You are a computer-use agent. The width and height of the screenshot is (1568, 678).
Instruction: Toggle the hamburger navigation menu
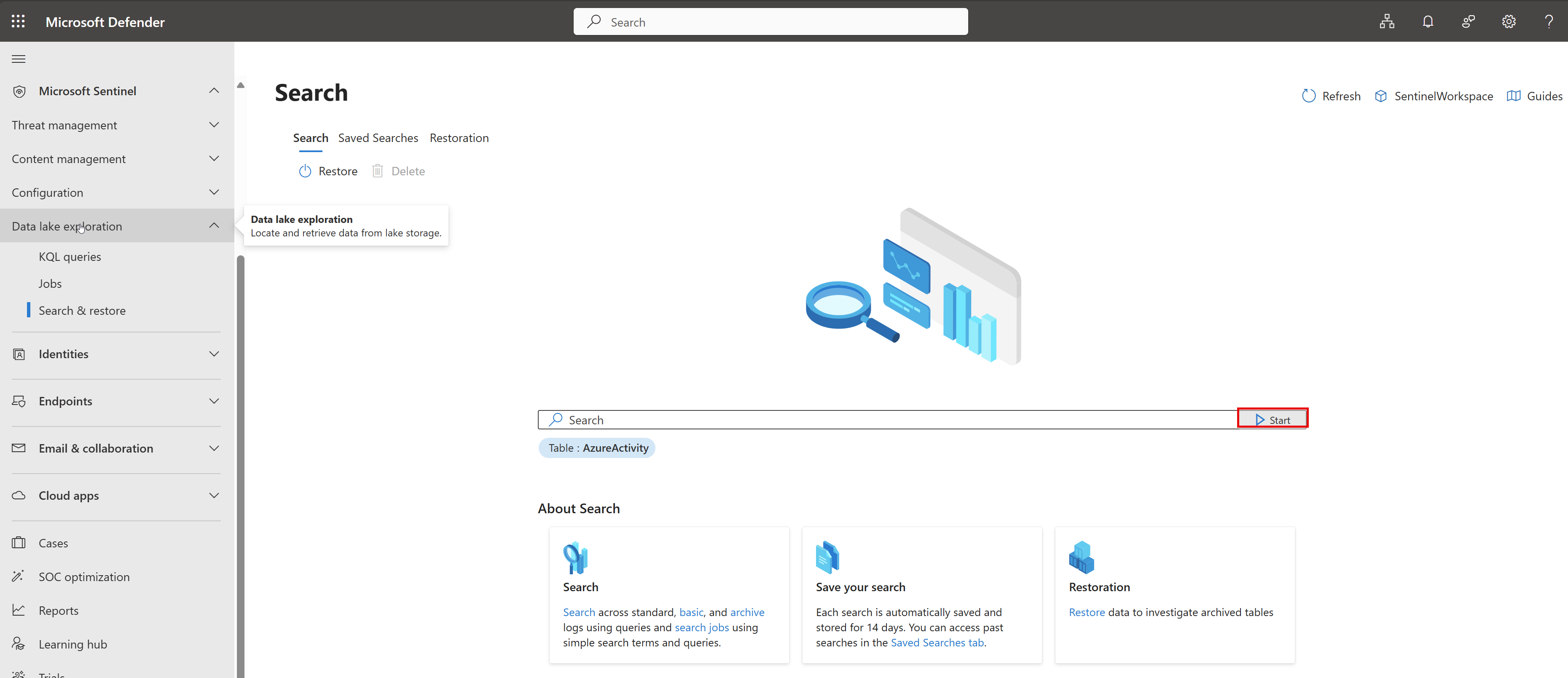(x=18, y=59)
